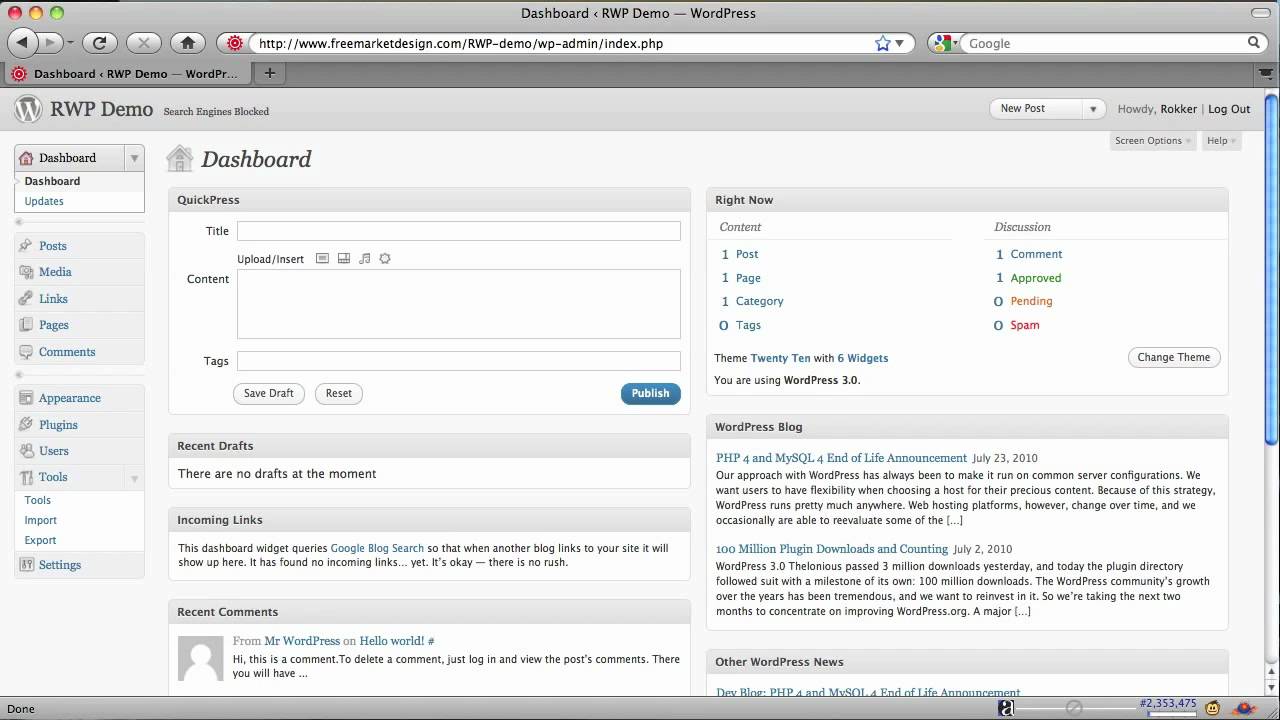1280x720 pixels.
Task: Click the QuickPress Content text area
Action: pos(459,304)
